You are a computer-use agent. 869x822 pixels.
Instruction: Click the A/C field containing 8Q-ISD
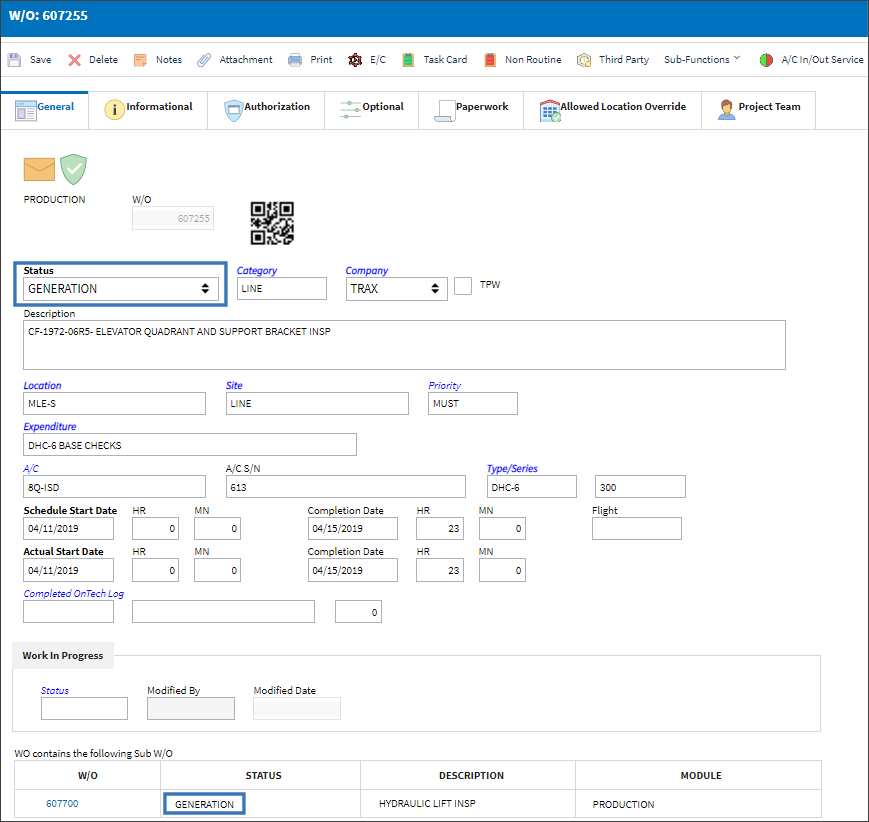[x=114, y=487]
